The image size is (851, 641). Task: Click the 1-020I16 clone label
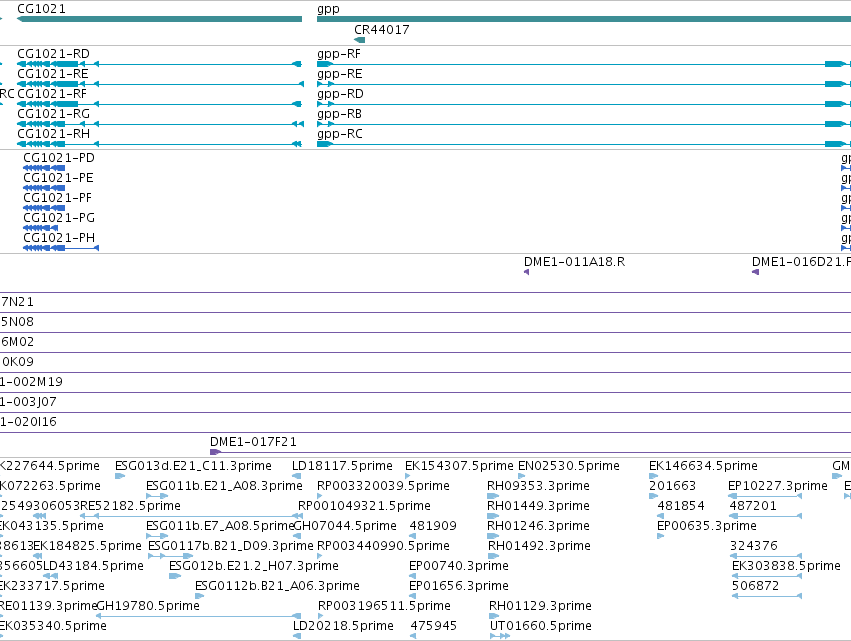pos(28,422)
